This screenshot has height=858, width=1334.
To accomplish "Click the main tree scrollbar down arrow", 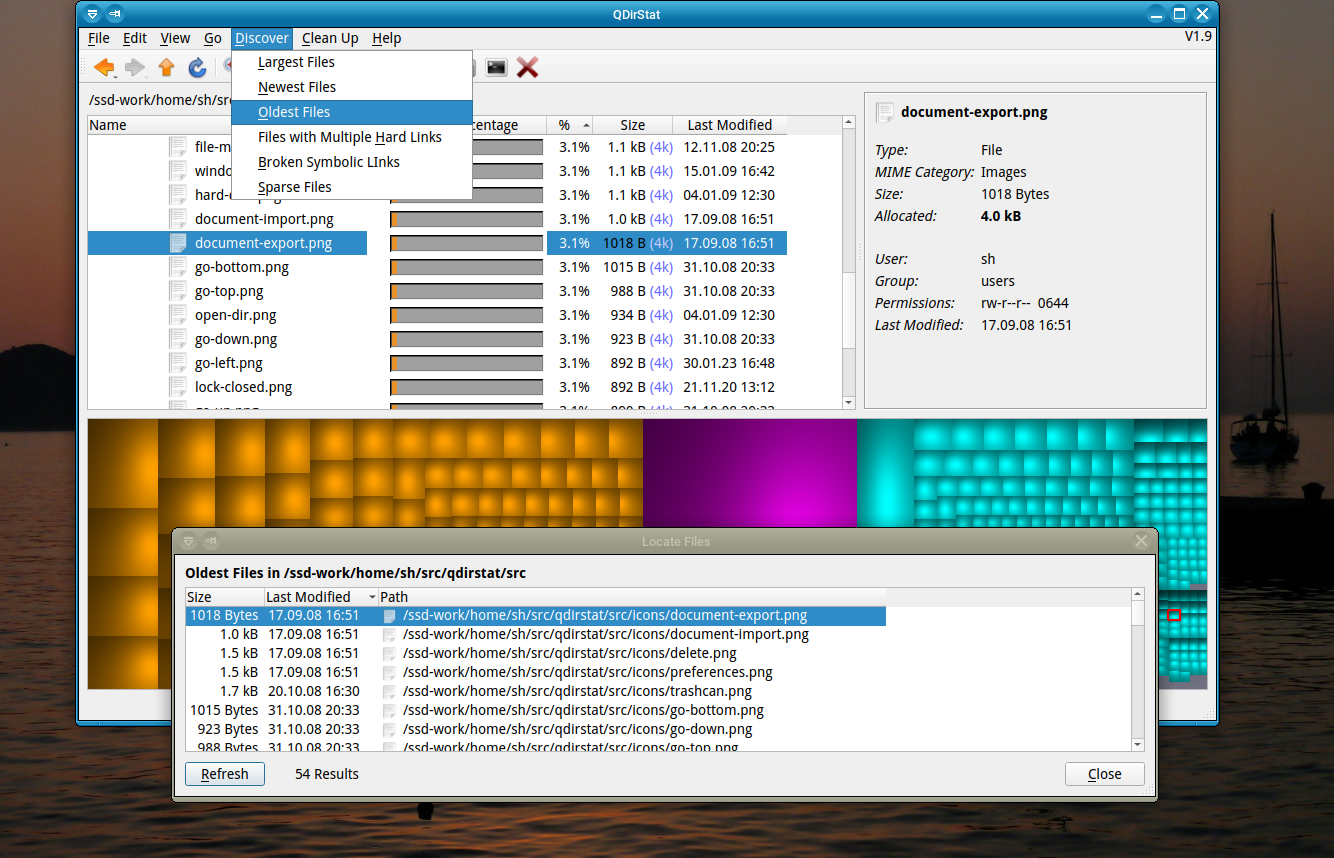I will [x=849, y=402].
